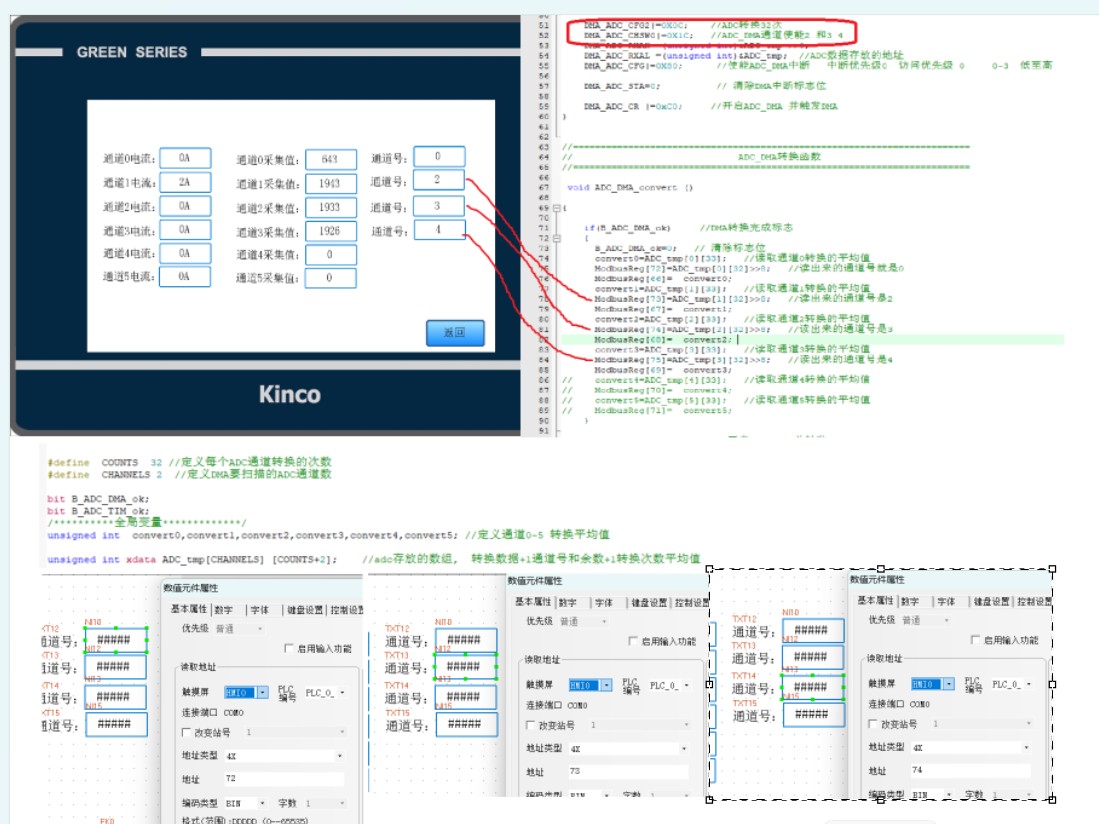This screenshot has height=824, width=1099.
Task: Click the 通道5采集值 field on the HMI
Action: point(330,278)
